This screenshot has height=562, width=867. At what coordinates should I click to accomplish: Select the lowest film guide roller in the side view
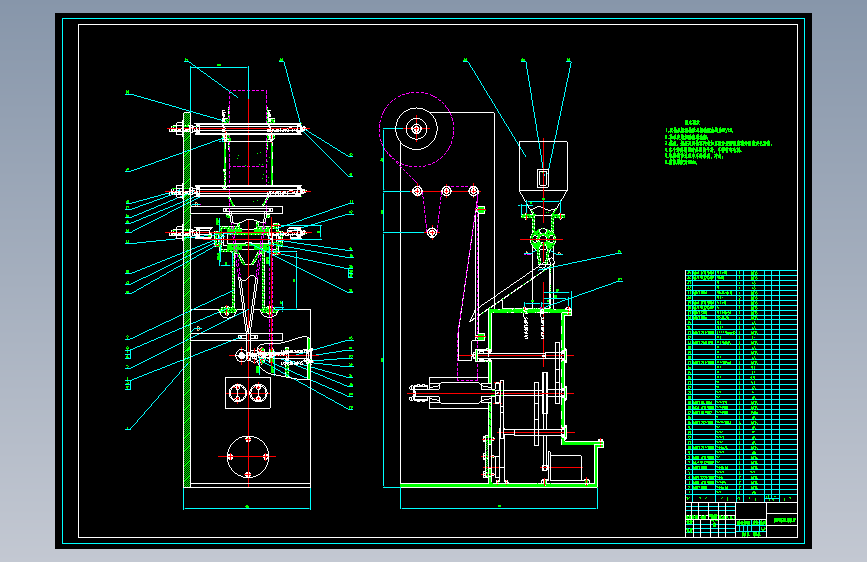pyautogui.click(x=432, y=232)
